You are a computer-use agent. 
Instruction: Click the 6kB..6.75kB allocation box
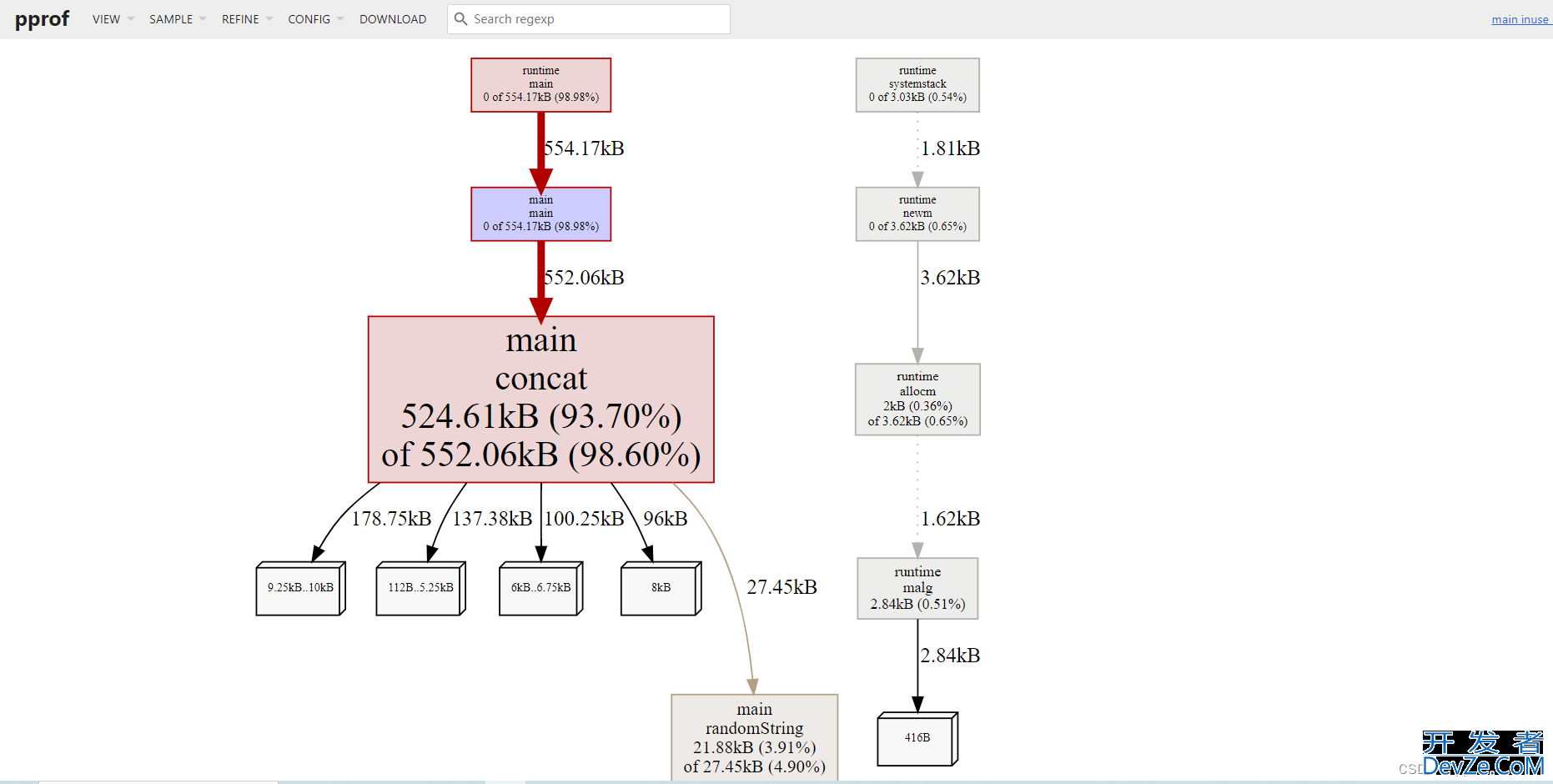coord(541,589)
